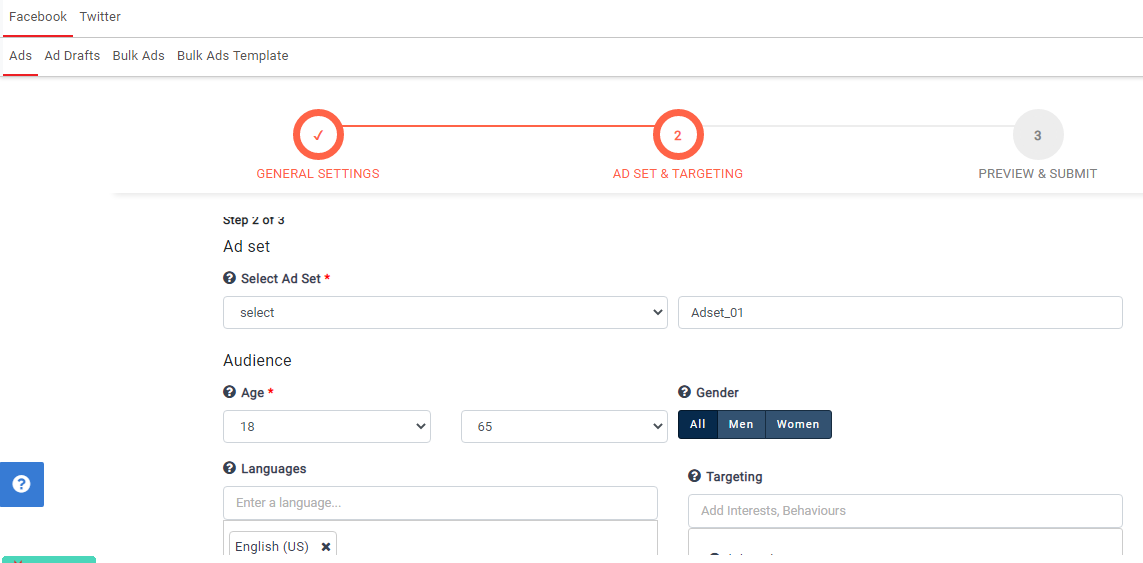Select All gender option
1143x563 pixels.
(x=697, y=425)
